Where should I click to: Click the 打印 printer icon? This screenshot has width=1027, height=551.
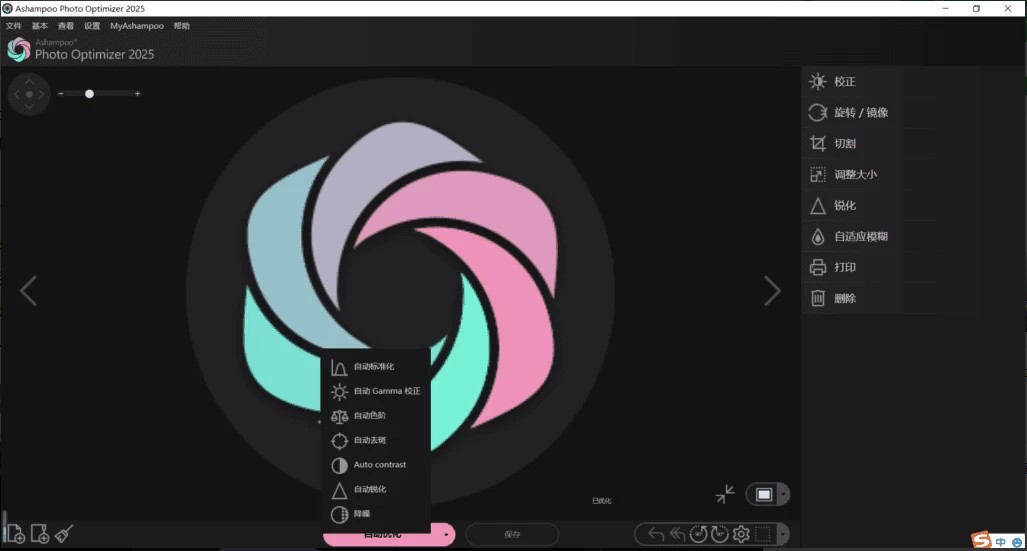[818, 268]
